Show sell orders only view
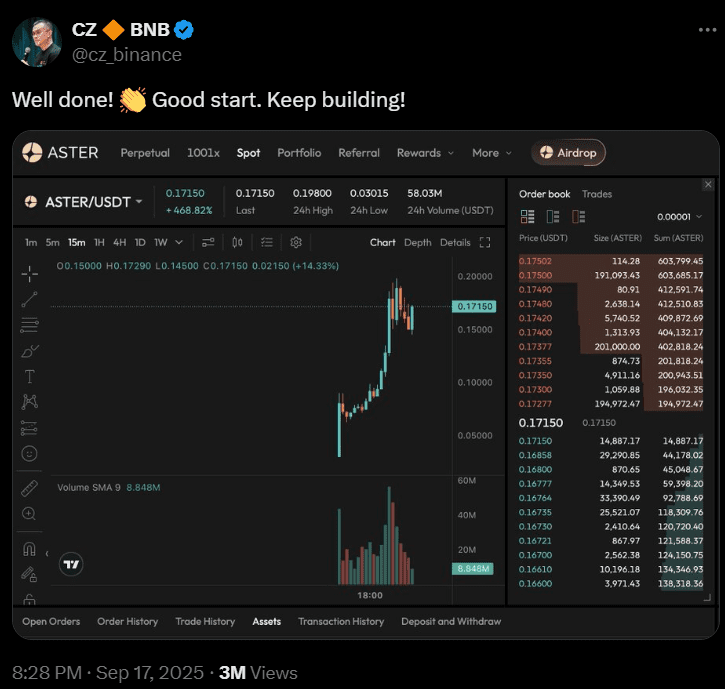Screen dimensions: 725x689 point(578,216)
